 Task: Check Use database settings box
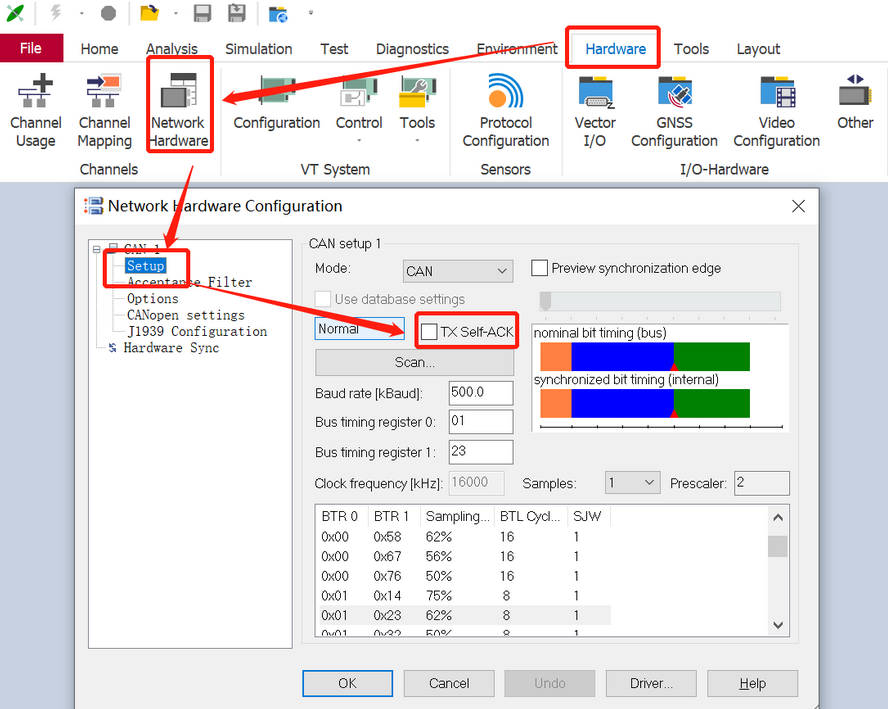pos(323,299)
